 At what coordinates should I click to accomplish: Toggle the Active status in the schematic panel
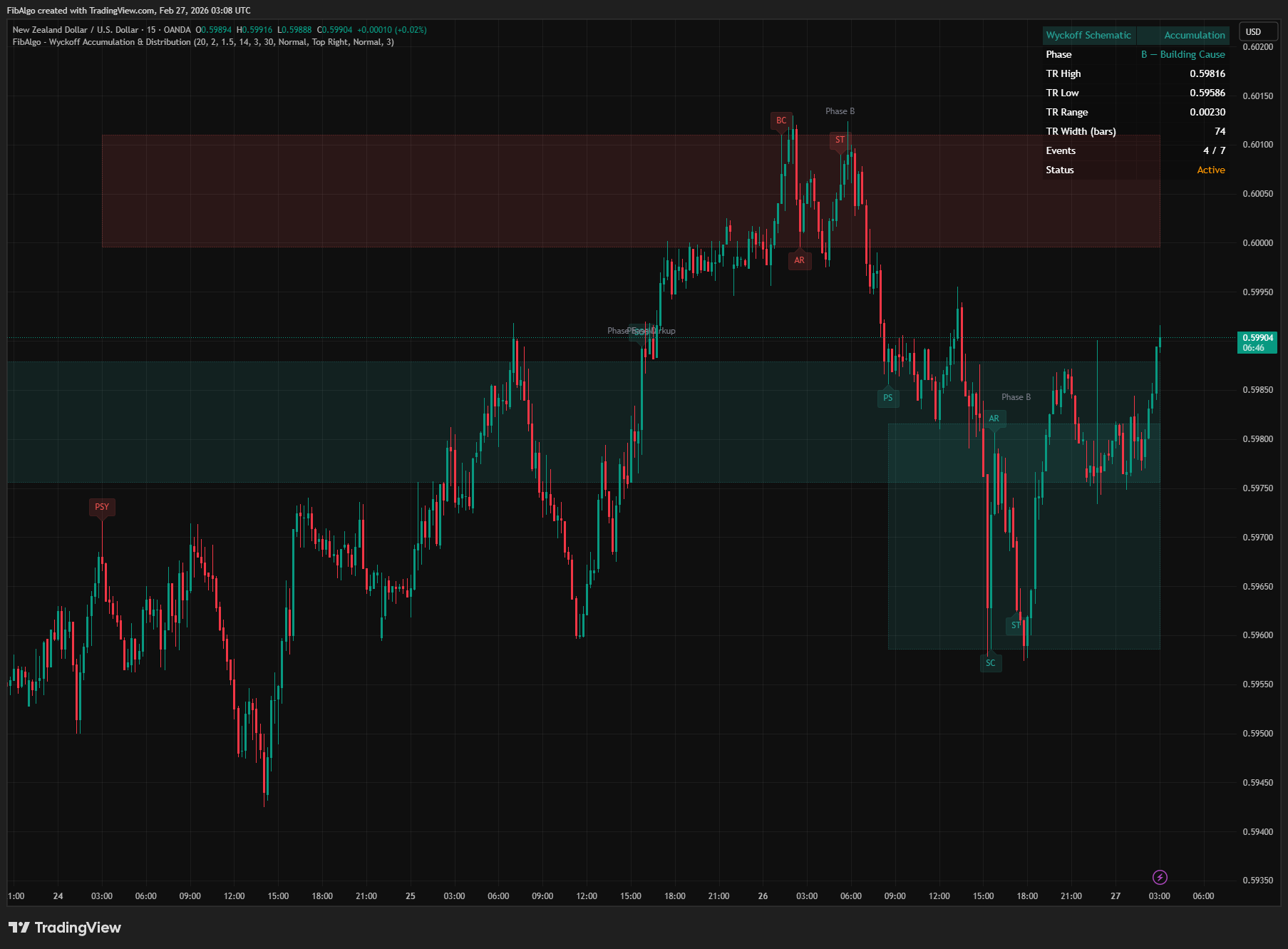1211,170
